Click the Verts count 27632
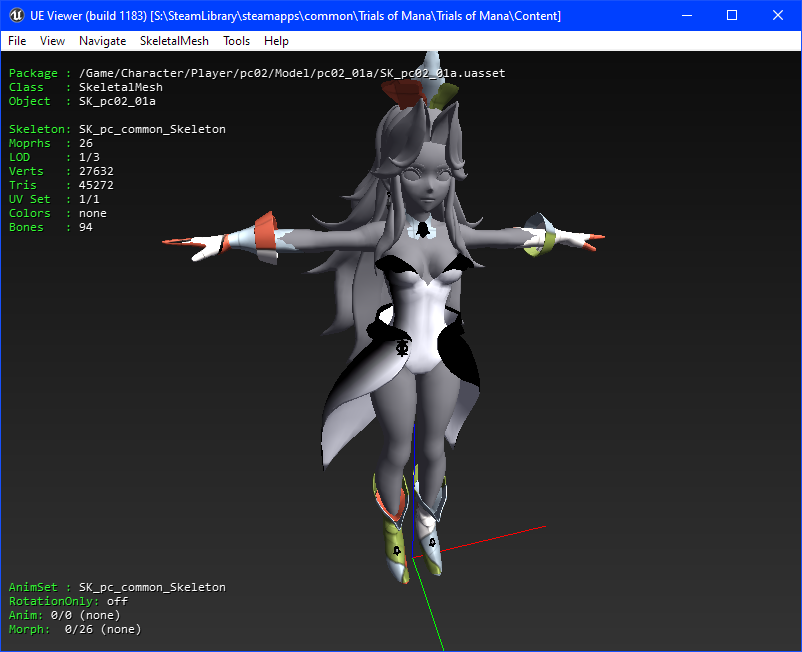This screenshot has height=652, width=802. (96, 171)
